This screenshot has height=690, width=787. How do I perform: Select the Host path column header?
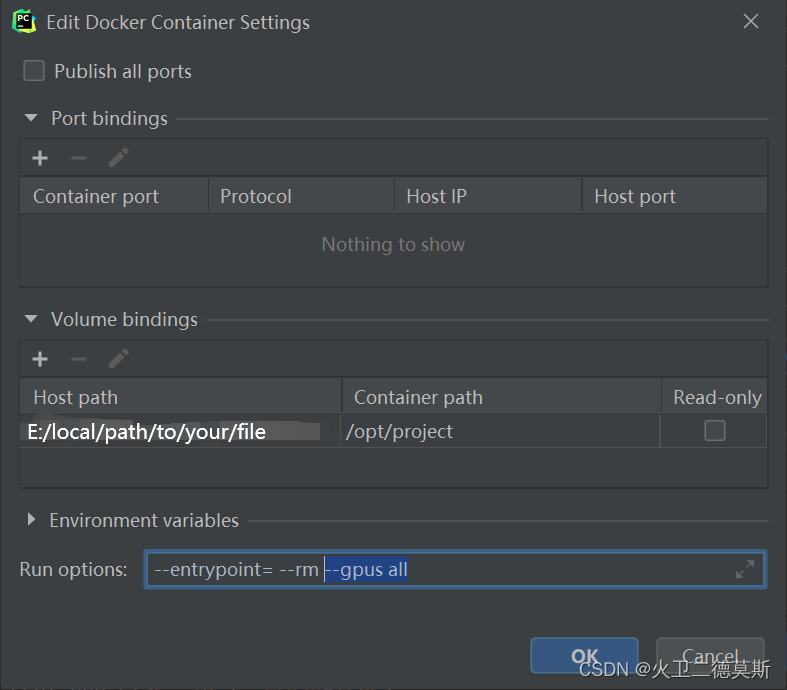click(x=181, y=397)
